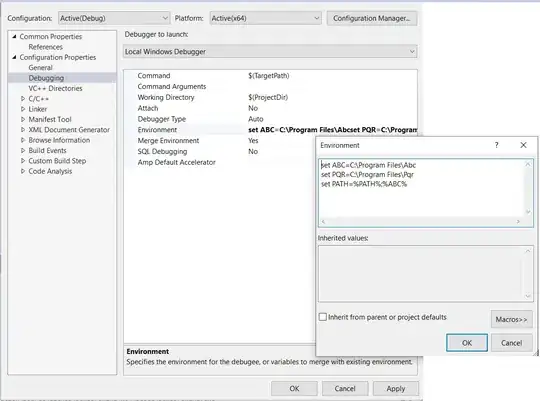
Task: Expand the Build Events node
Action: (23, 150)
